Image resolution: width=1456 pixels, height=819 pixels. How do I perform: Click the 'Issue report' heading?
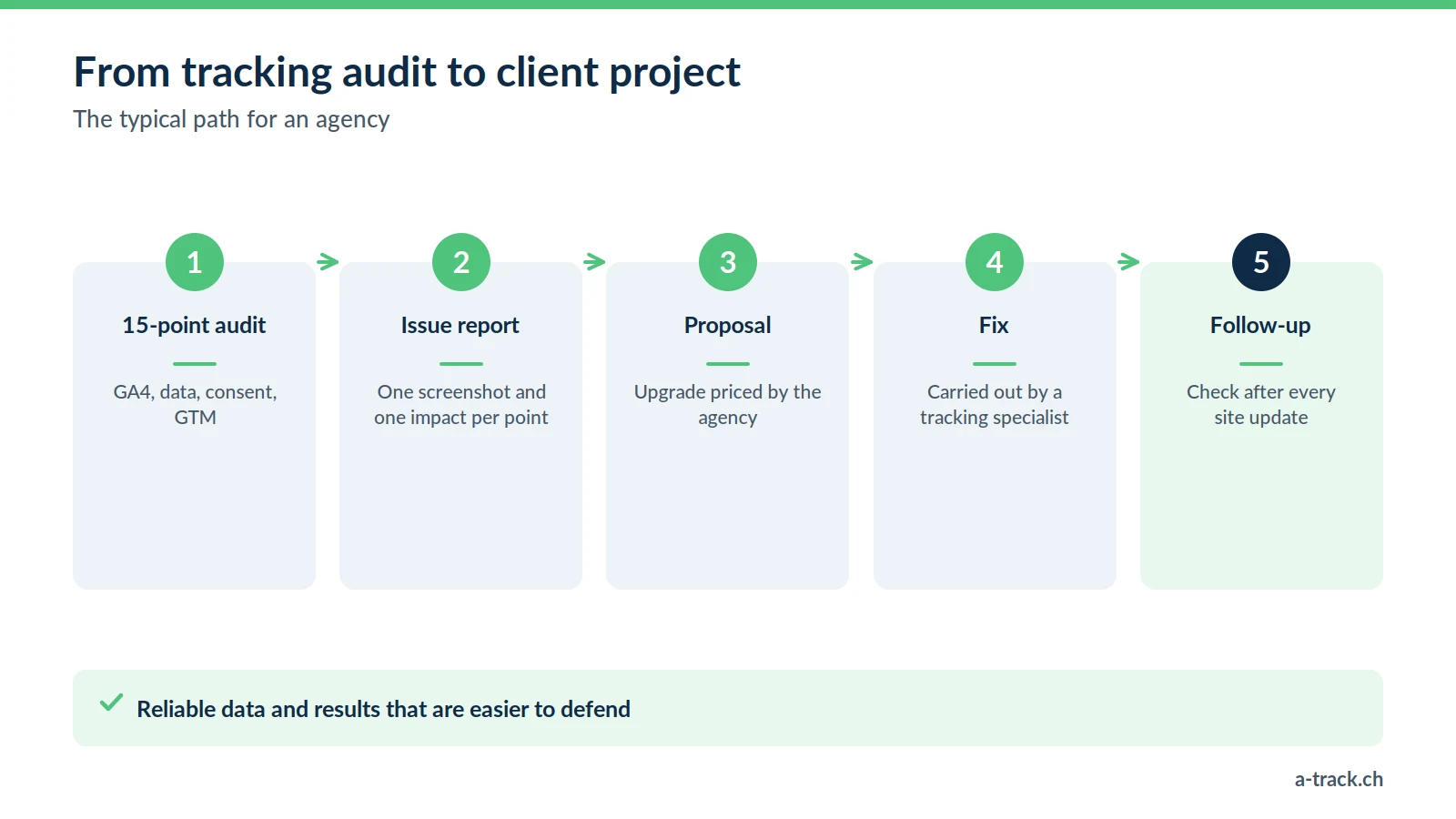[x=460, y=326]
